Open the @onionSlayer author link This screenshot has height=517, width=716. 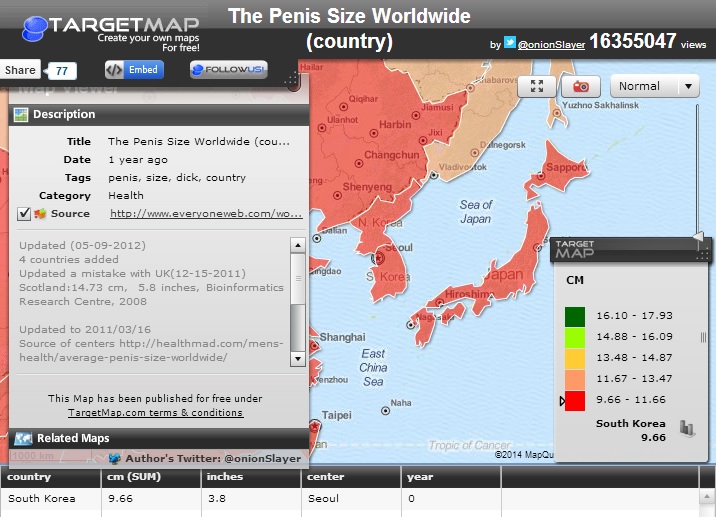551,45
